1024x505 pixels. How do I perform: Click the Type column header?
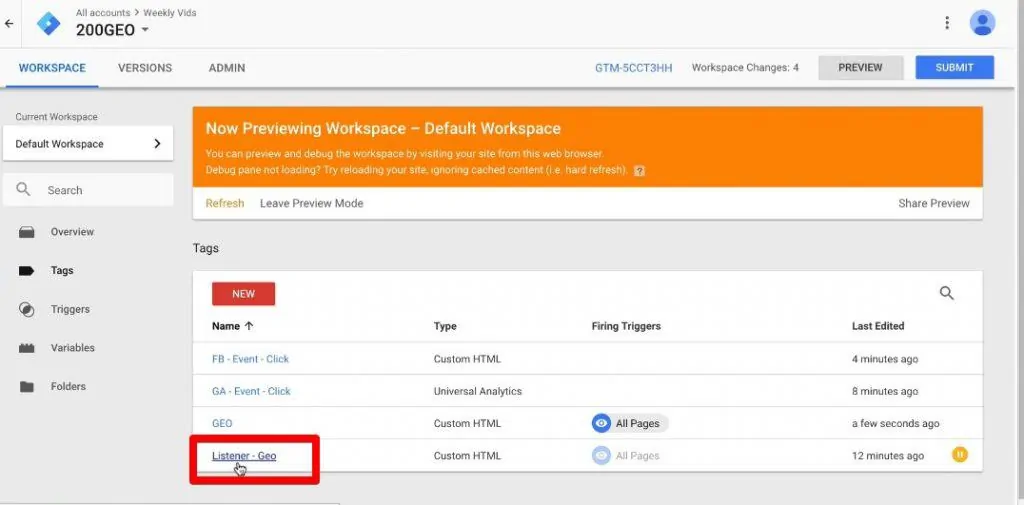pos(445,326)
